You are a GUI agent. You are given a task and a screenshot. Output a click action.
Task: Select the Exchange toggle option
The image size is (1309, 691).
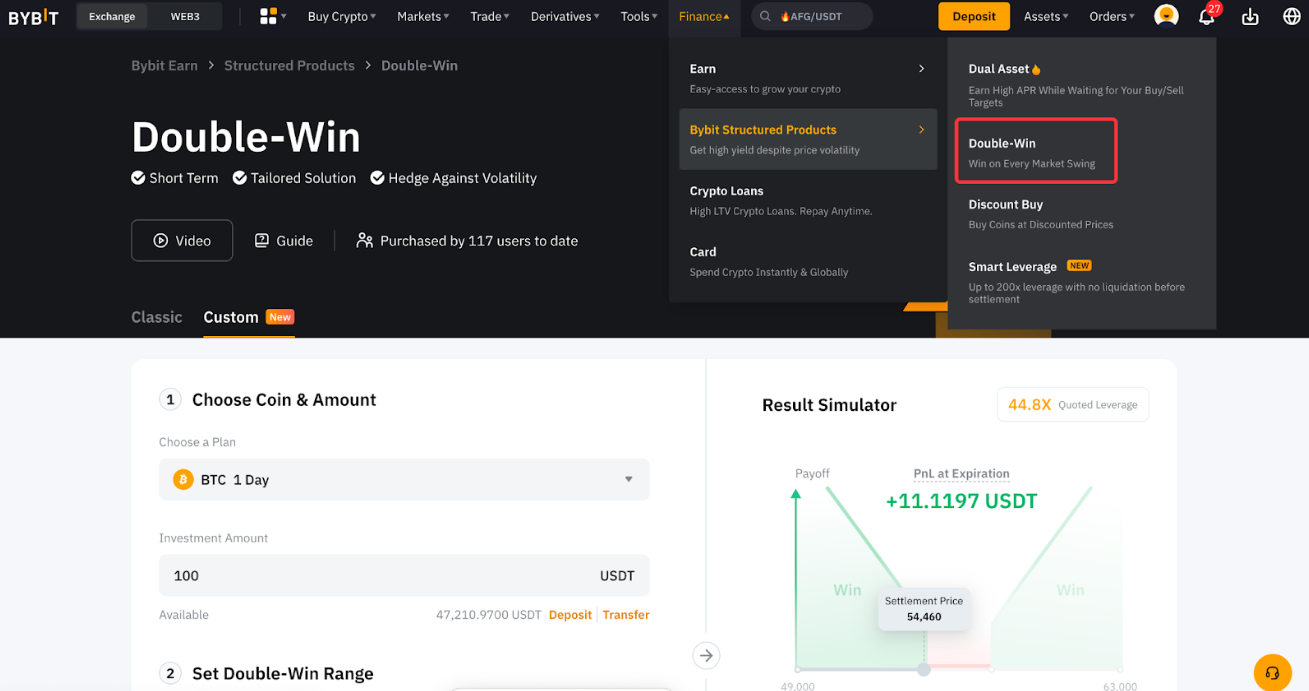[112, 16]
